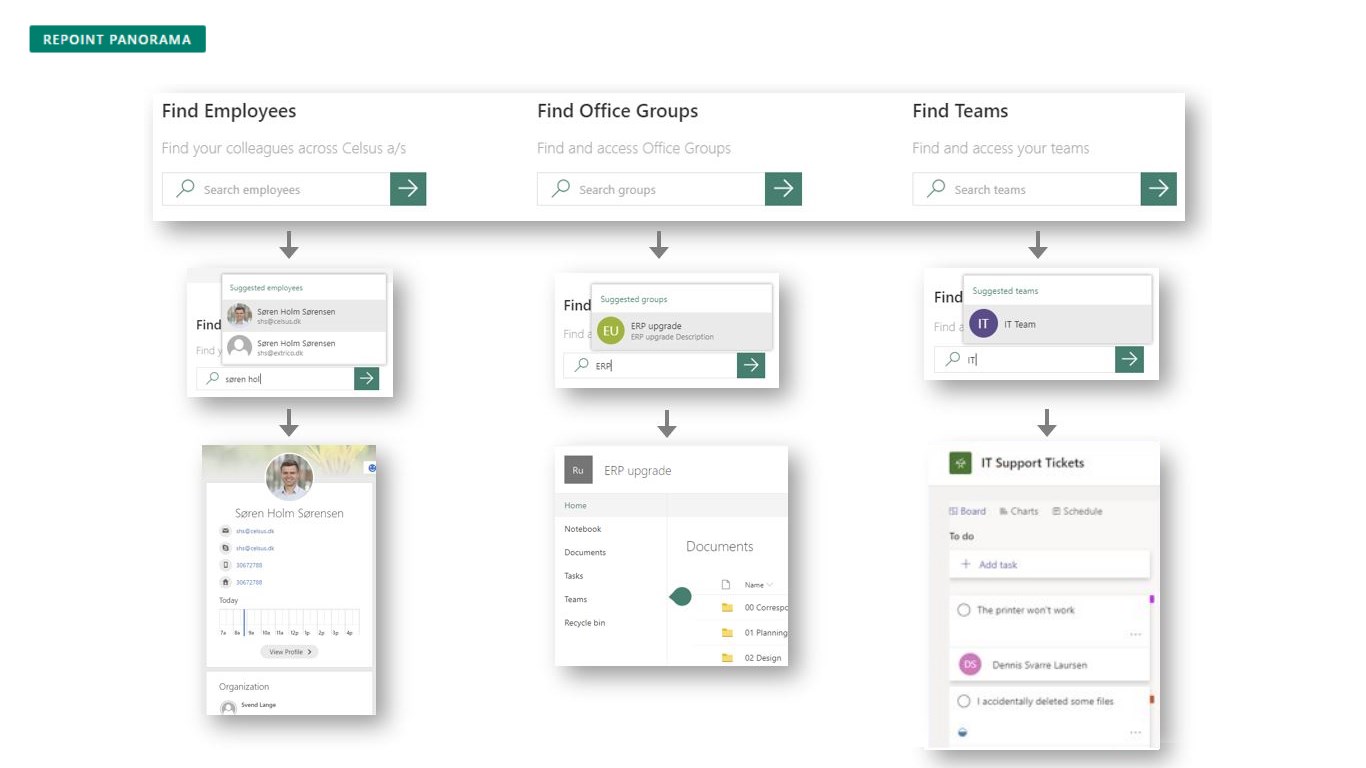Screen dimensions: 1366x768
Task: Click the IT Support Tickets plan icon
Action: pyautogui.click(x=960, y=463)
